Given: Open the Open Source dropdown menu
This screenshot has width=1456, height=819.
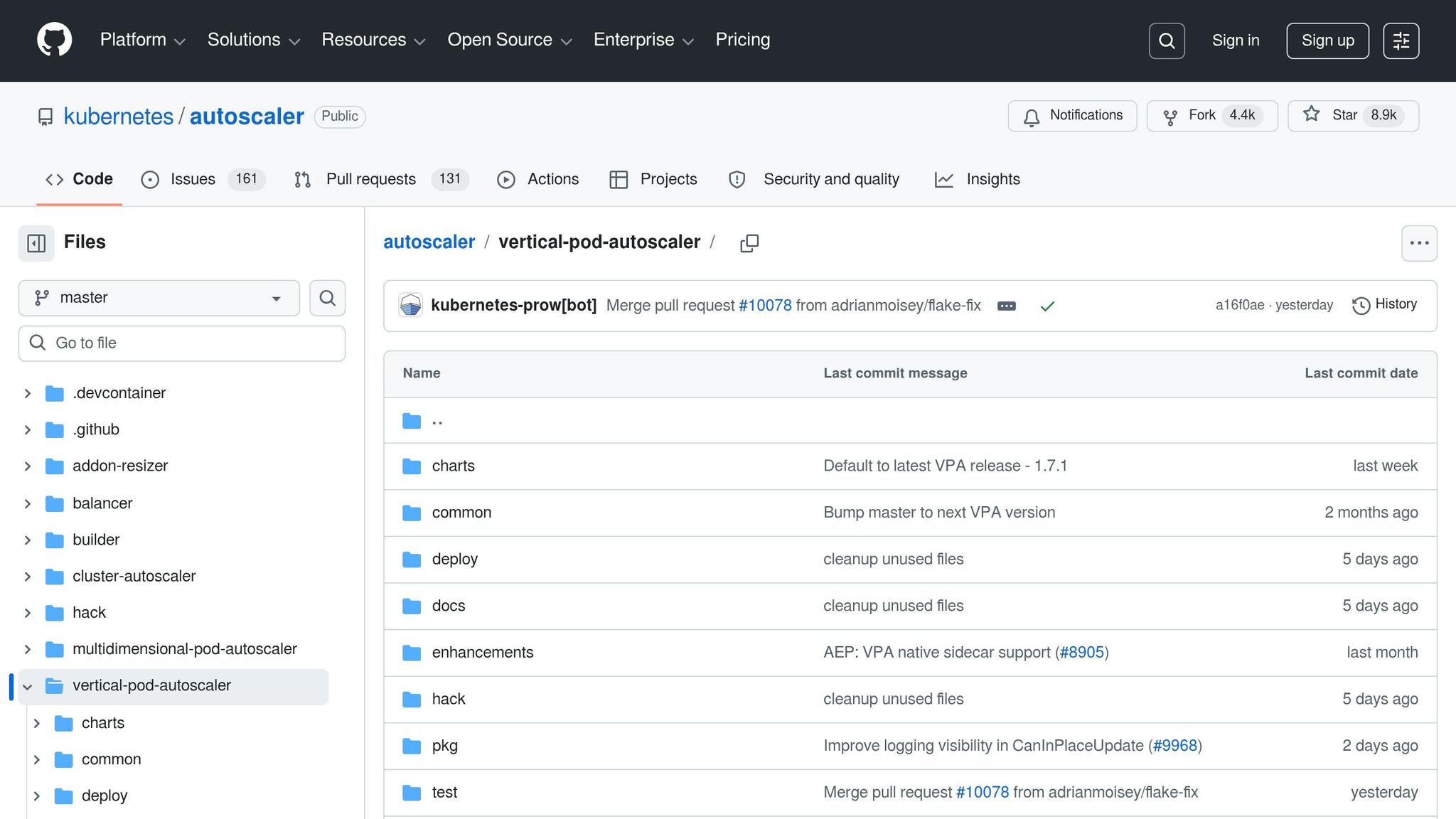Looking at the screenshot, I should (510, 40).
